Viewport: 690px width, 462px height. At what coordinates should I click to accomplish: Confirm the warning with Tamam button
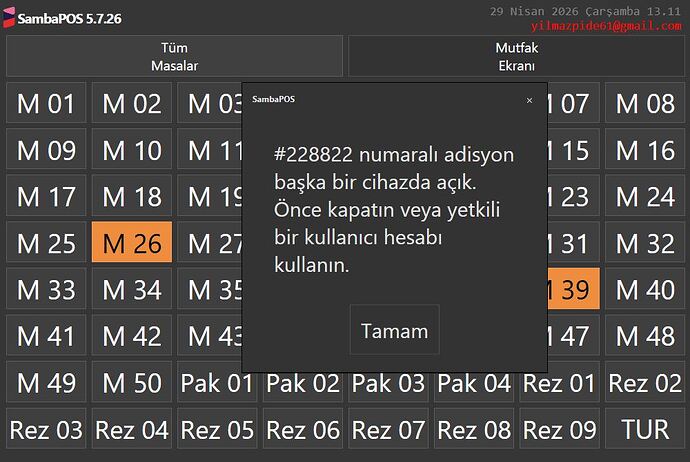395,331
